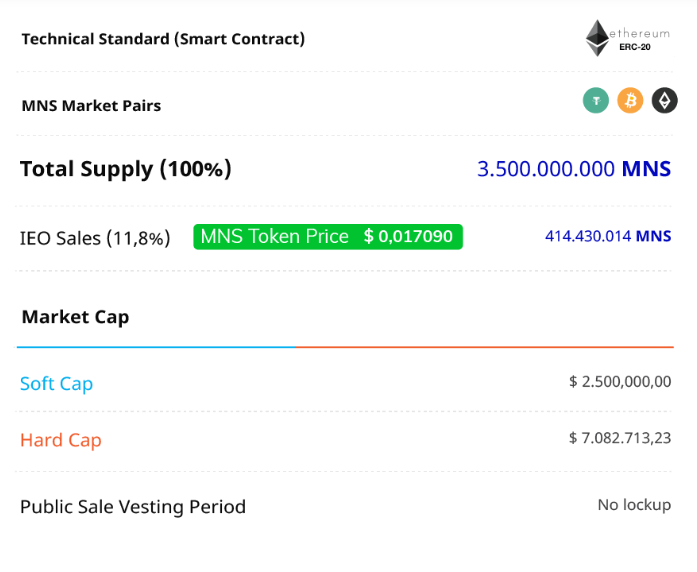This screenshot has height=572, width=697.
Task: Click the No lockup value text
Action: click(634, 505)
